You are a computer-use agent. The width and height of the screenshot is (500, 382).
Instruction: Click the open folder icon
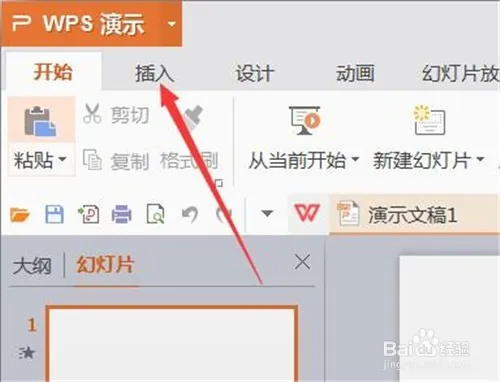coord(20,214)
